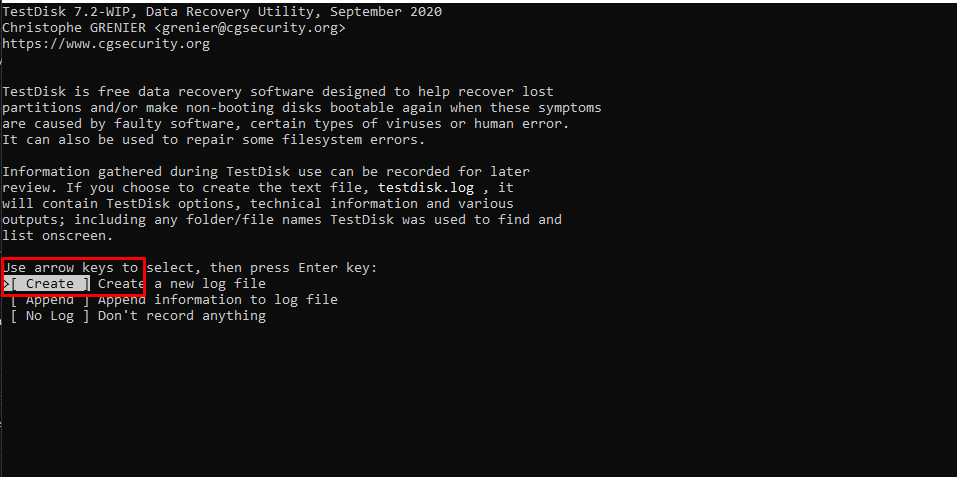
Task: Pick the [ No Log ] option
Action: click(x=50, y=315)
